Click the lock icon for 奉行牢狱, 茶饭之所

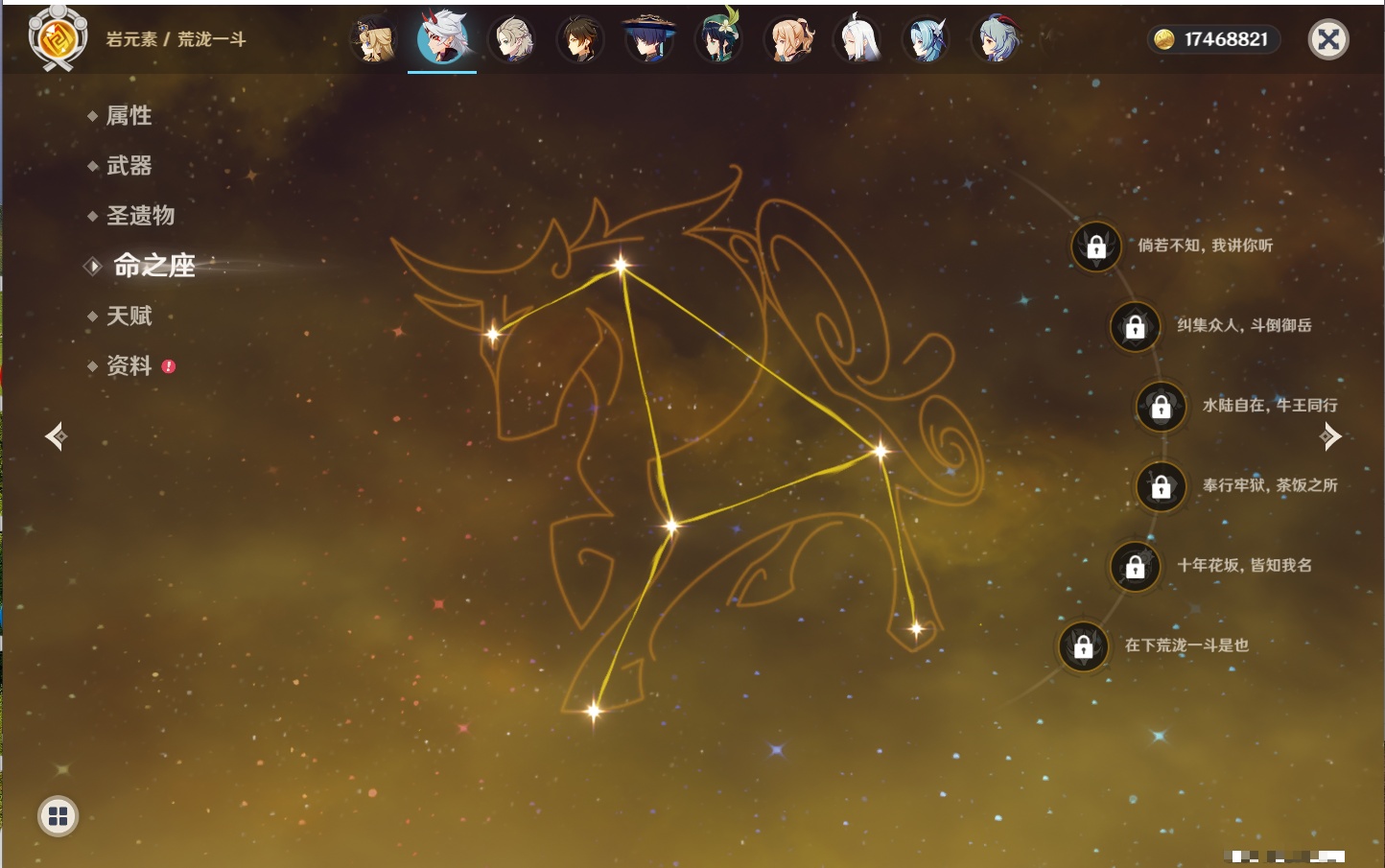[1161, 486]
